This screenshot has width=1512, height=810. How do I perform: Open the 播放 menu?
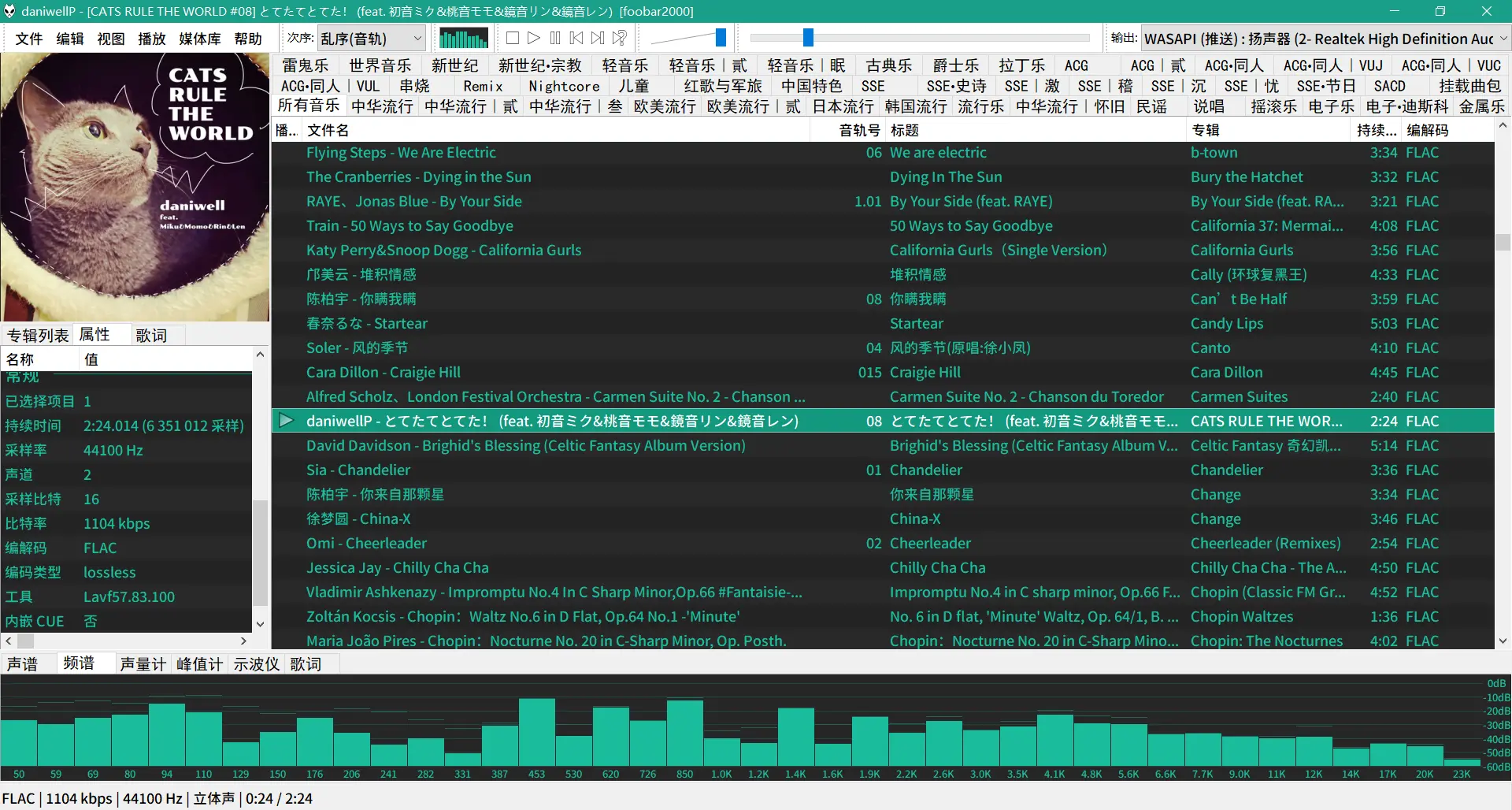(x=152, y=39)
